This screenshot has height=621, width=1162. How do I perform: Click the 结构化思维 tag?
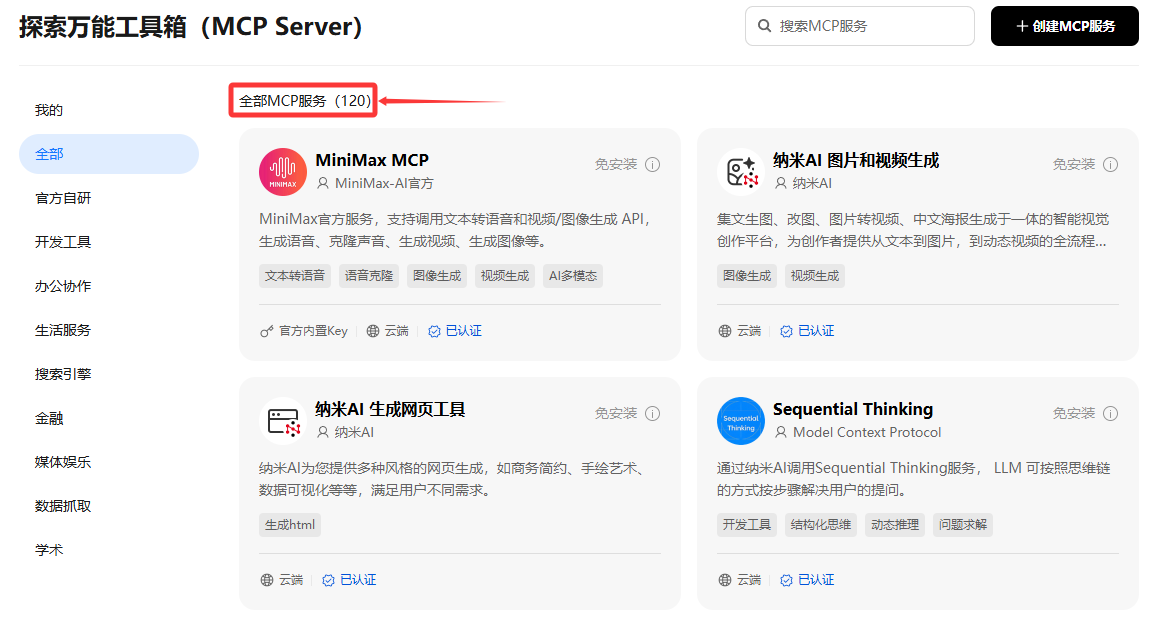(820, 525)
